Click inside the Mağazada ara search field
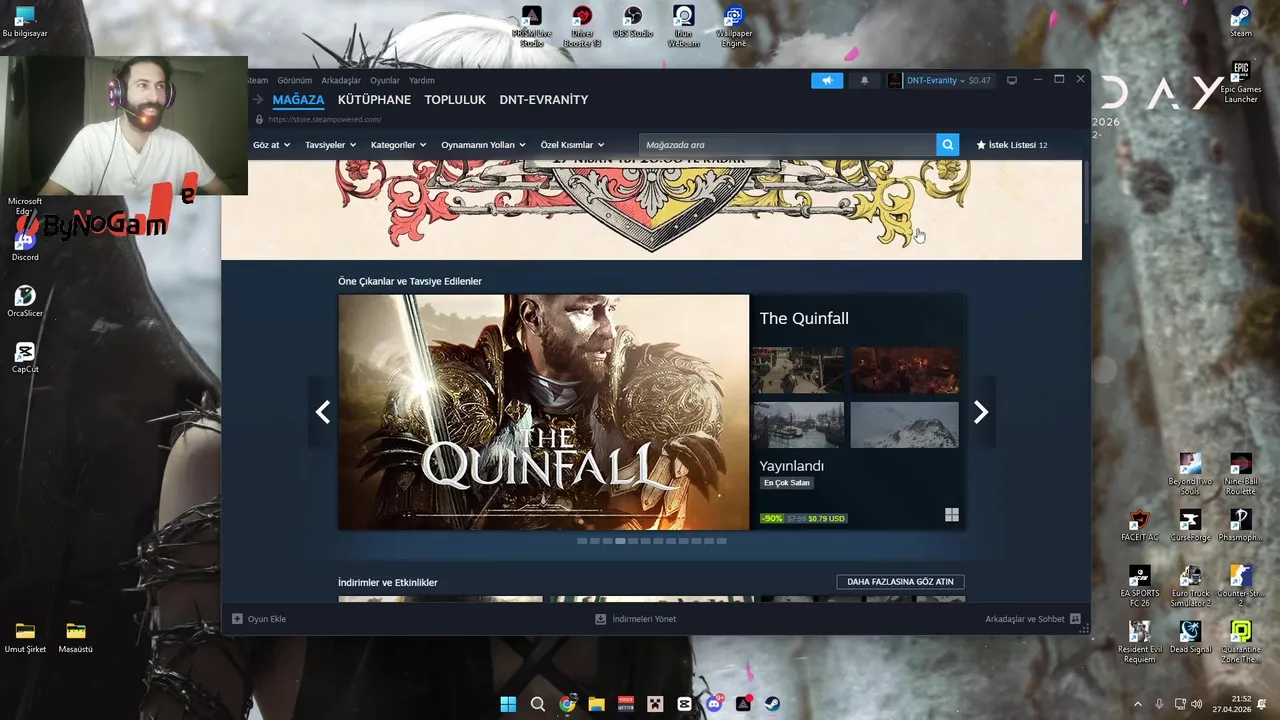 point(787,145)
